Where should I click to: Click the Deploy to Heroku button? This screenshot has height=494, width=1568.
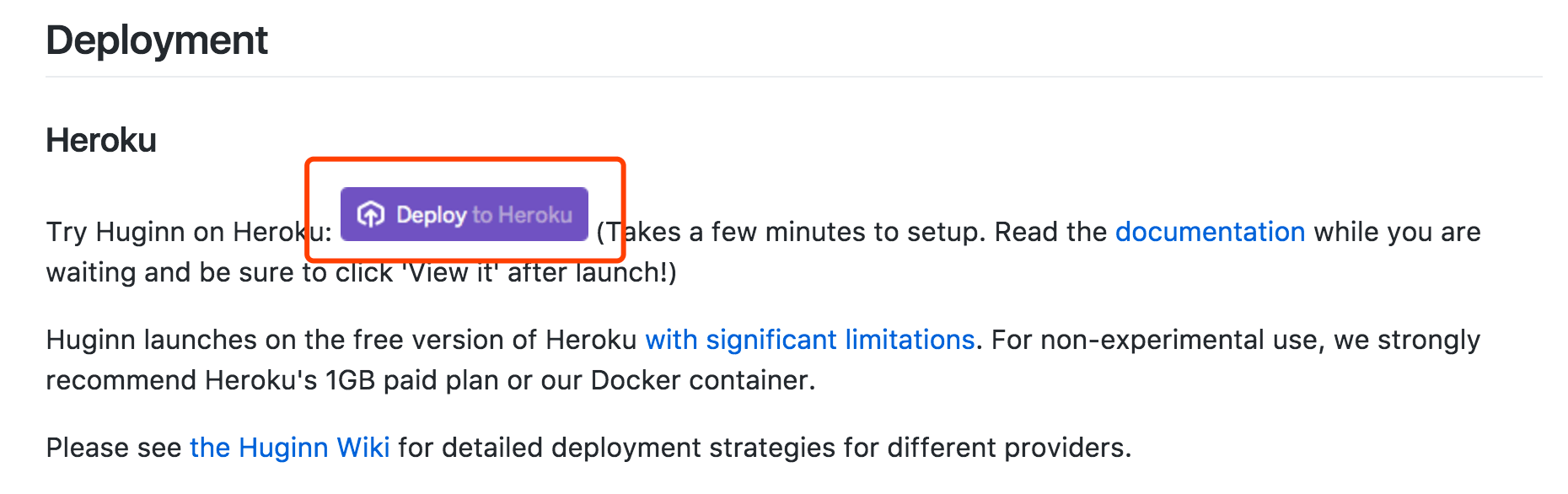point(464,214)
